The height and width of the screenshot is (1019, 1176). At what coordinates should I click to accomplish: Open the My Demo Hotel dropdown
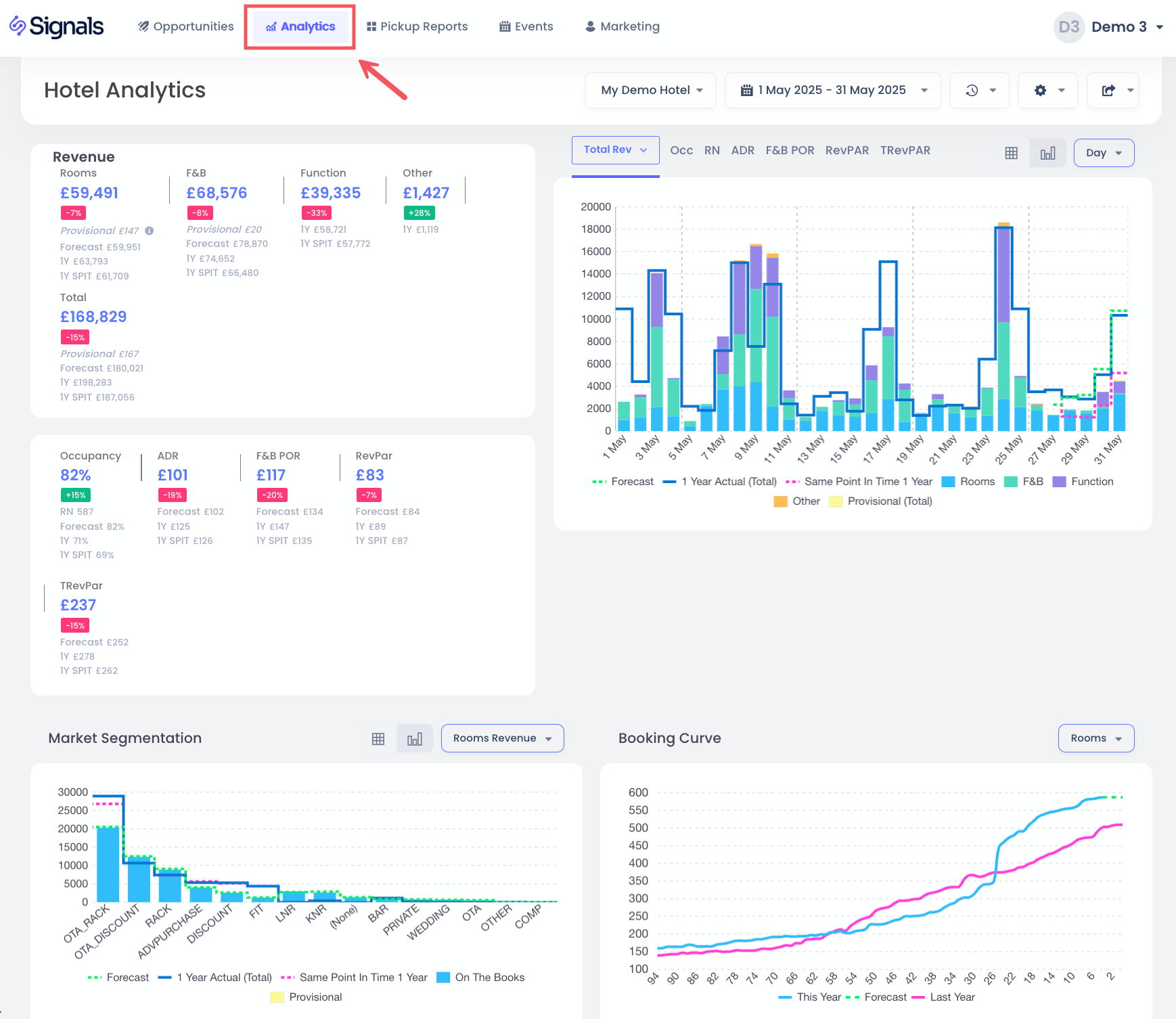coord(650,91)
